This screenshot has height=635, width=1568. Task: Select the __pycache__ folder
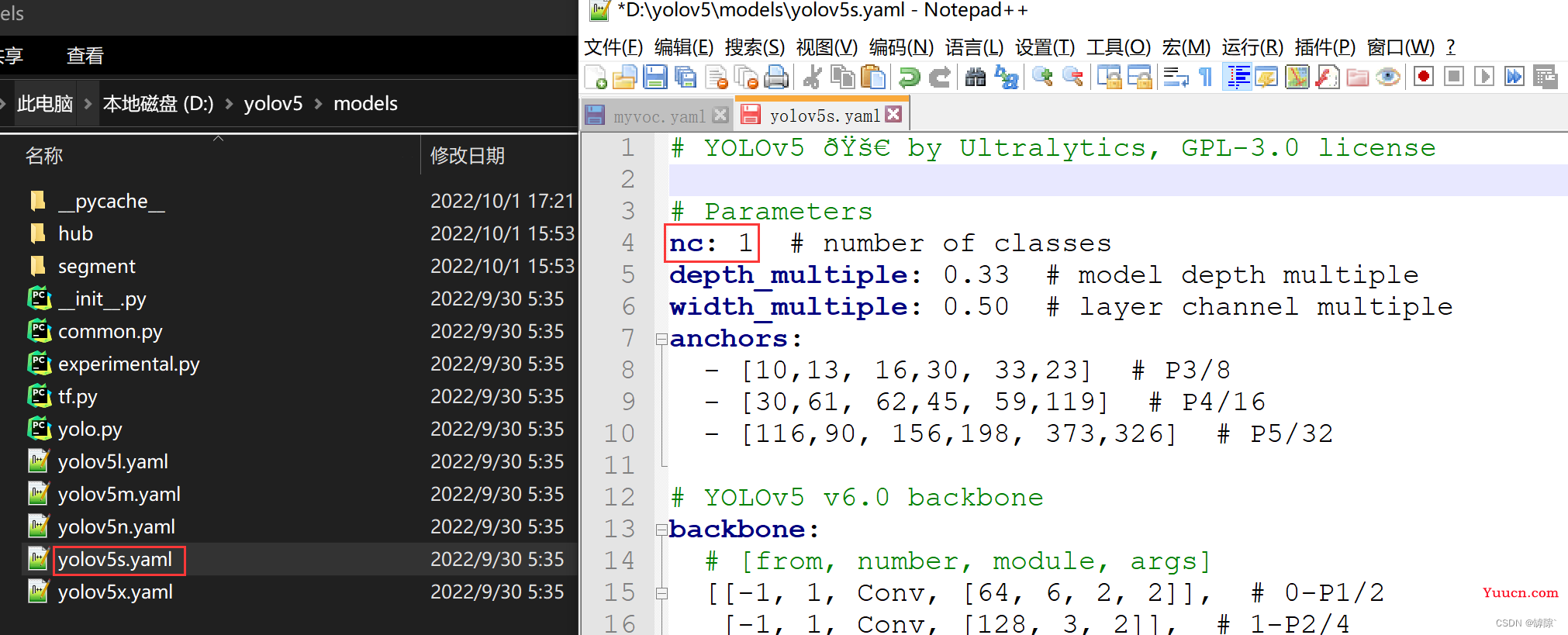coord(111,201)
